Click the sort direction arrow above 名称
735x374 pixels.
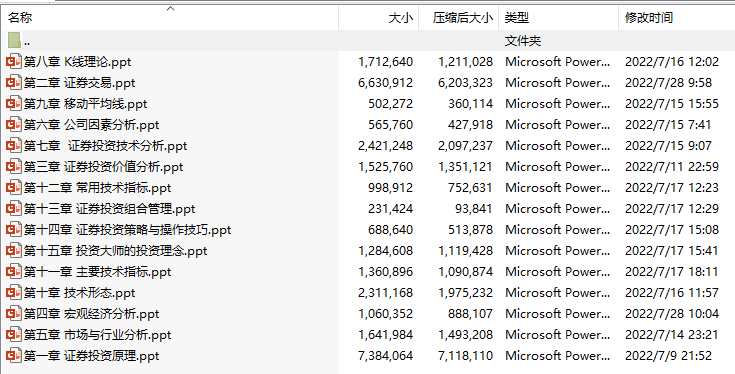[171, 8]
